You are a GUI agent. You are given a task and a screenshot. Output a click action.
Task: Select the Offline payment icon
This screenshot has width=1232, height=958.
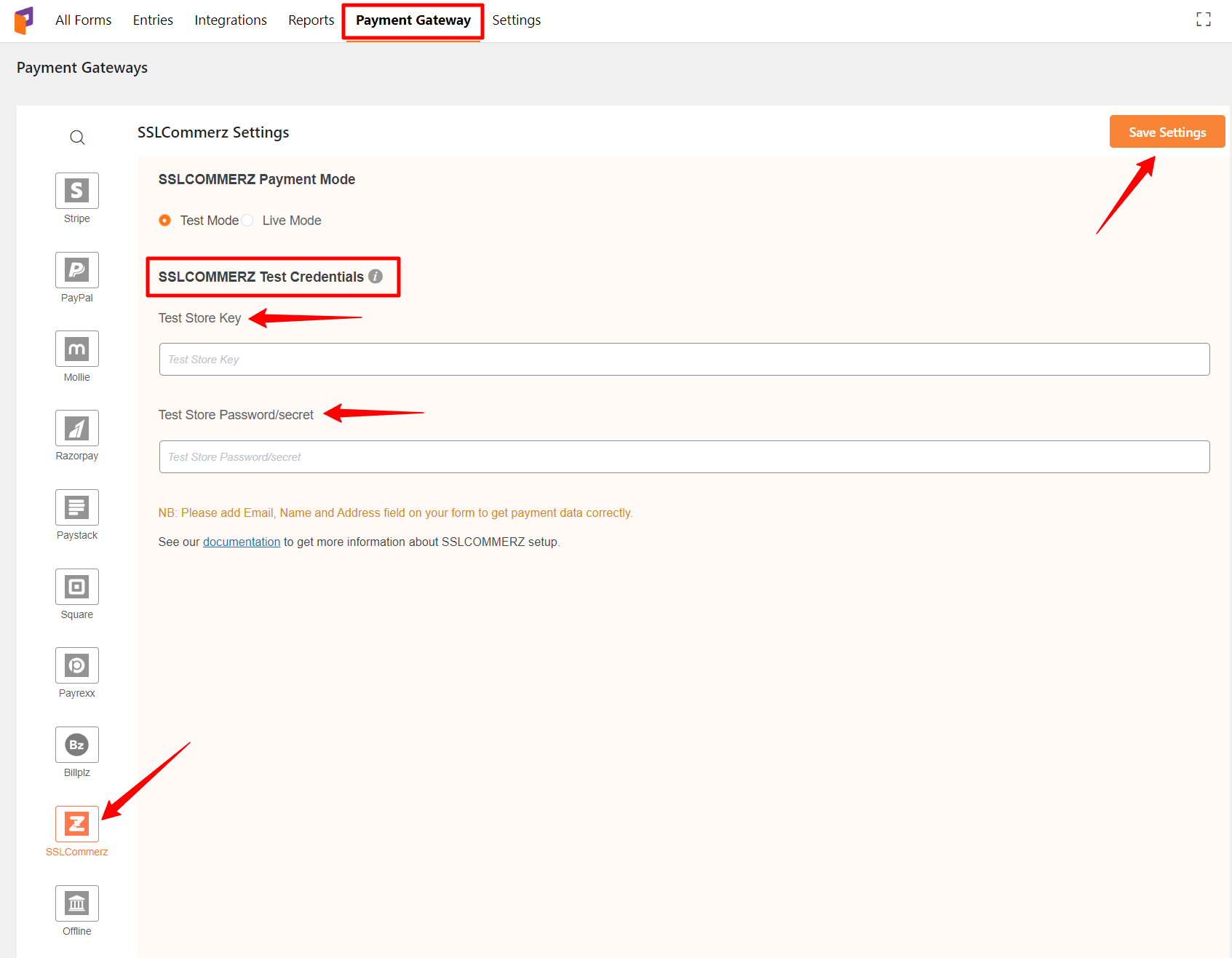[77, 903]
